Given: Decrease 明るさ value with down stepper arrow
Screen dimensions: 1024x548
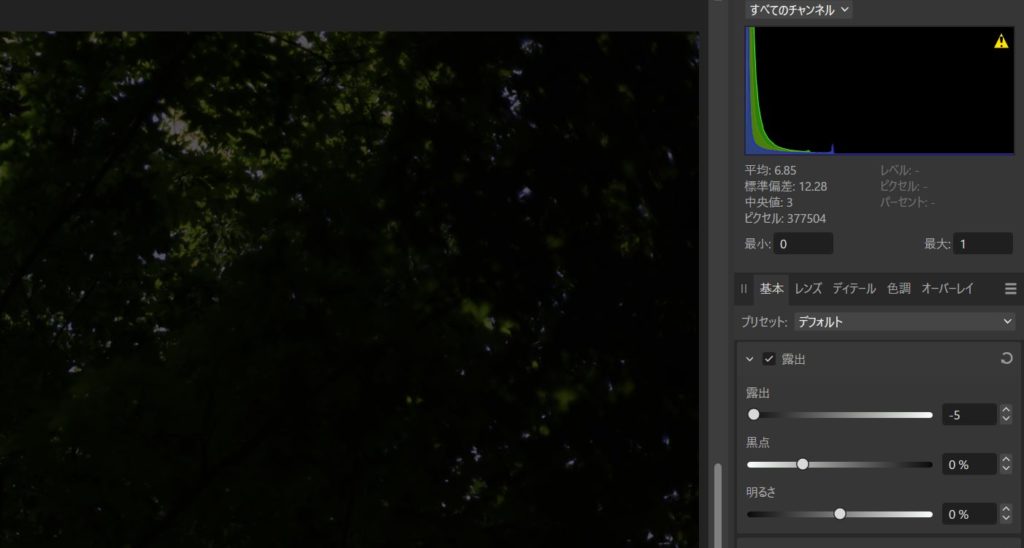Looking at the screenshot, I should pyautogui.click(x=1006, y=519).
